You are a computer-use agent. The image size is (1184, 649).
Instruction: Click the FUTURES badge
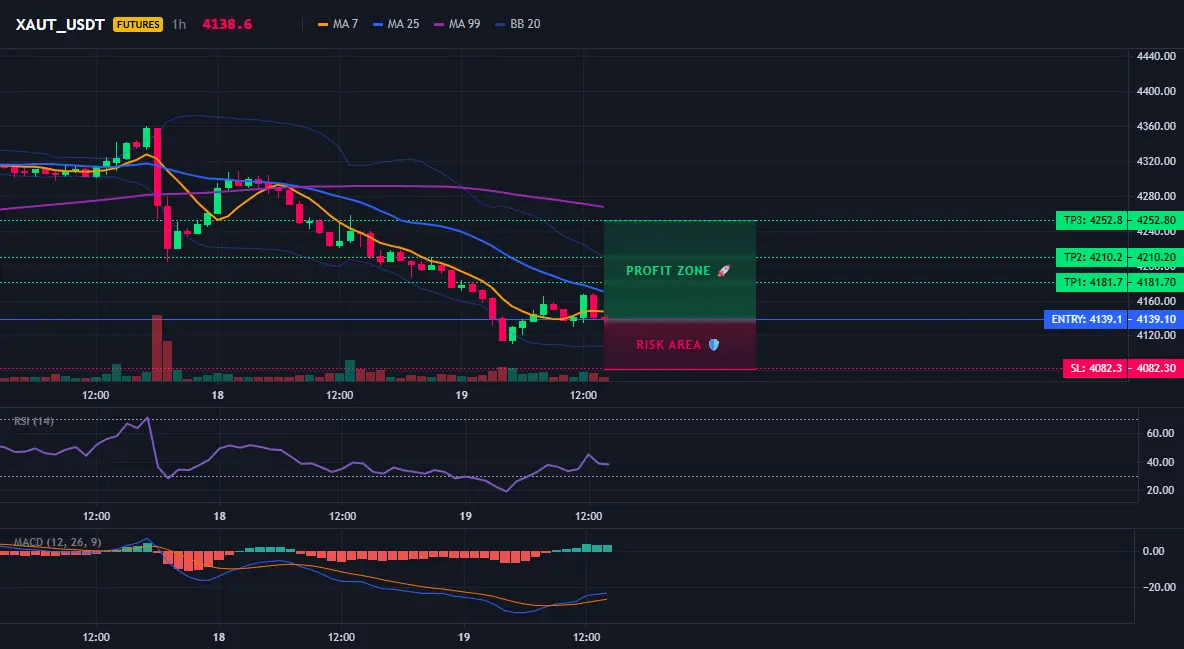click(137, 24)
